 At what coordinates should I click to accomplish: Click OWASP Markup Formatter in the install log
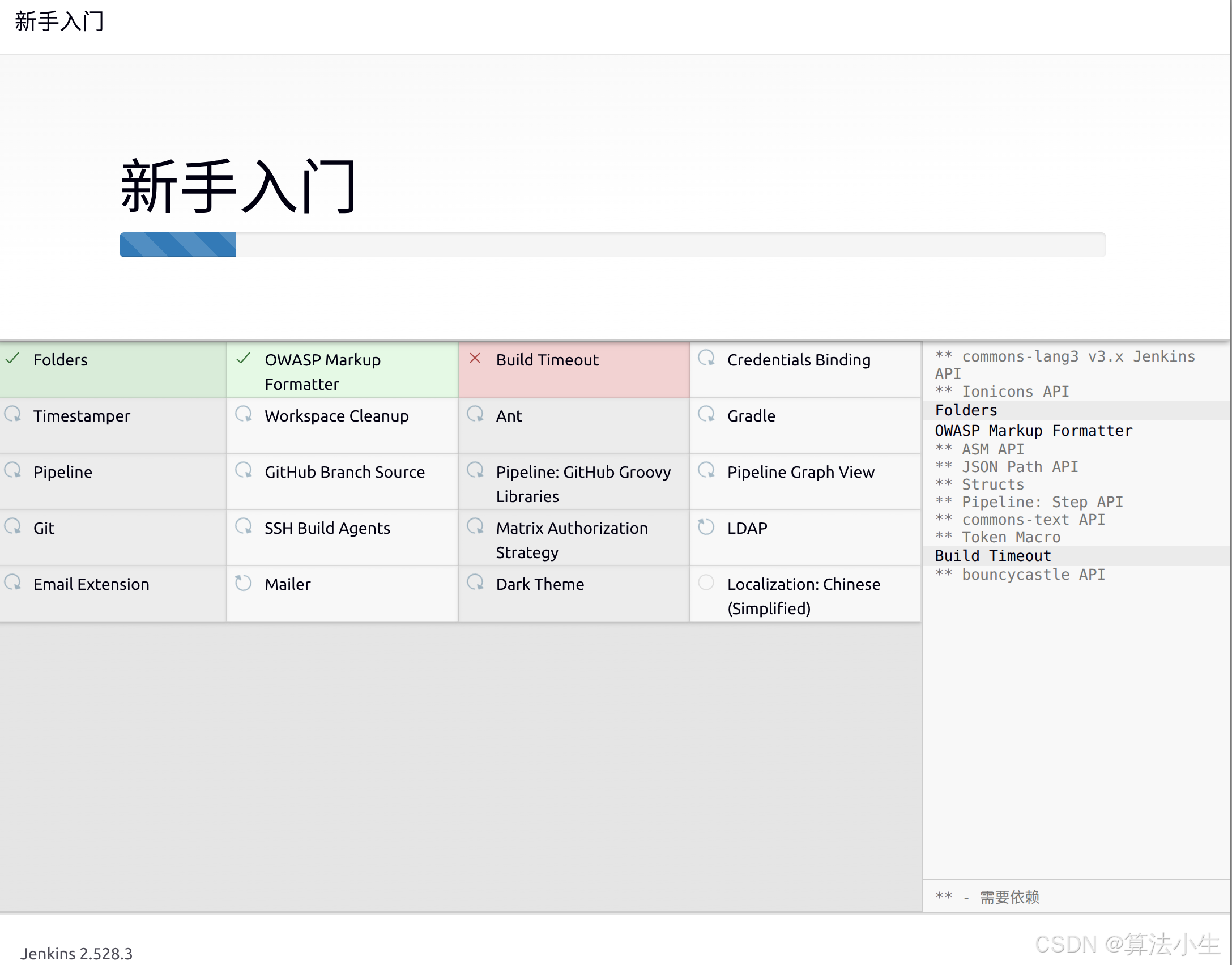(1033, 431)
